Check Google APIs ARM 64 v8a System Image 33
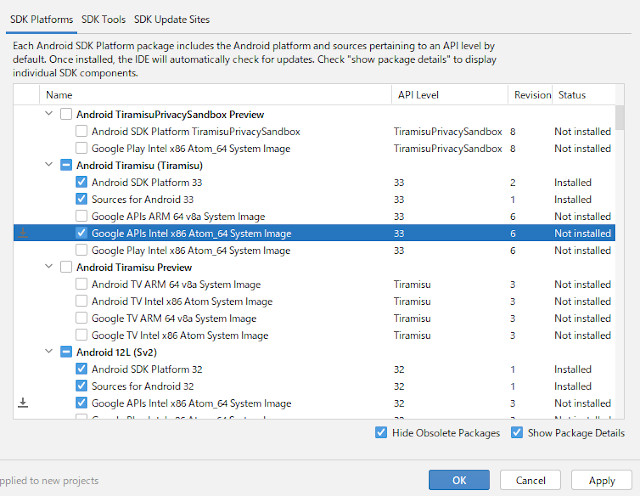The height and width of the screenshot is (496, 640). 81,216
